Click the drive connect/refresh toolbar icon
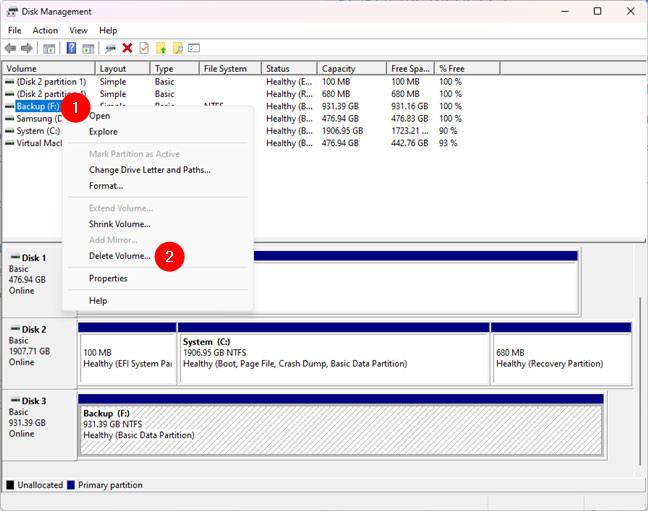This screenshot has width=648, height=511. point(110,49)
